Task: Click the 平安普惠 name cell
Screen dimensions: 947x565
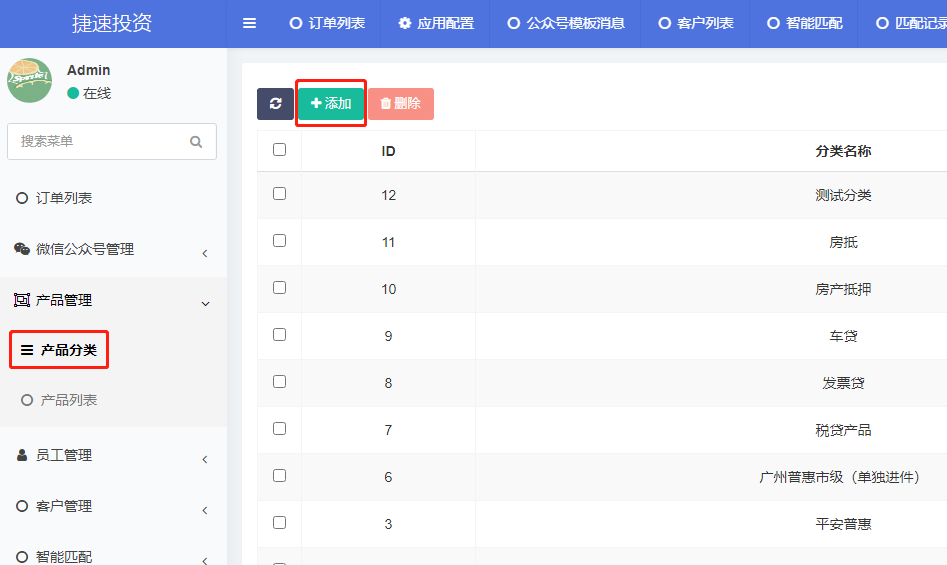Action: pyautogui.click(x=843, y=524)
